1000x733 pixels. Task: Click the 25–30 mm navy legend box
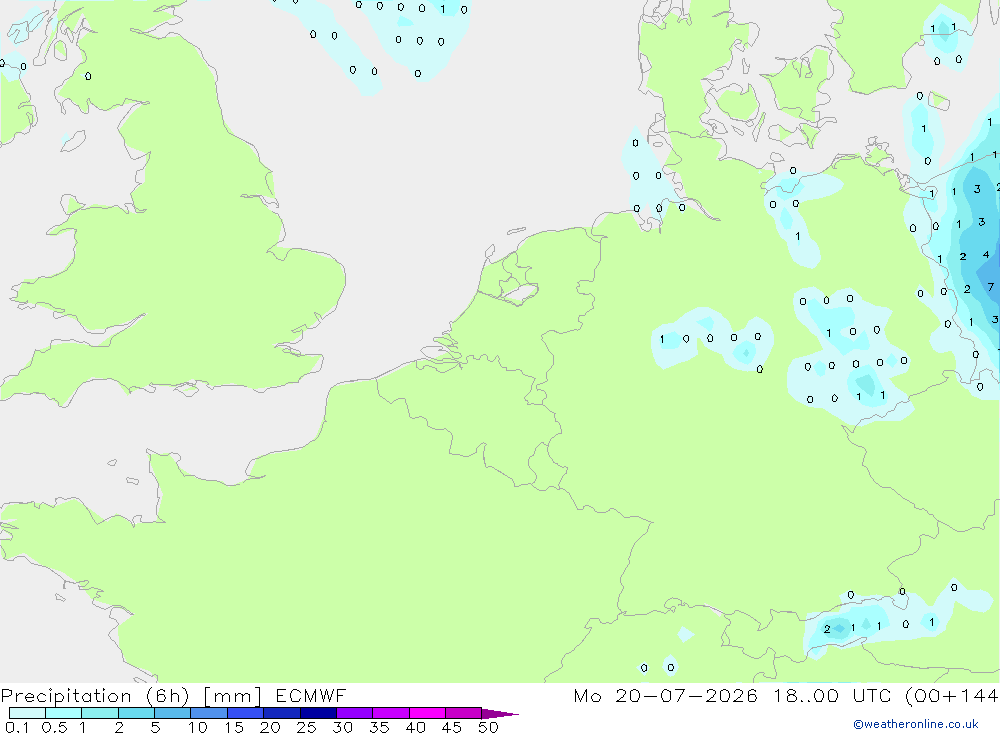[x=318, y=713]
